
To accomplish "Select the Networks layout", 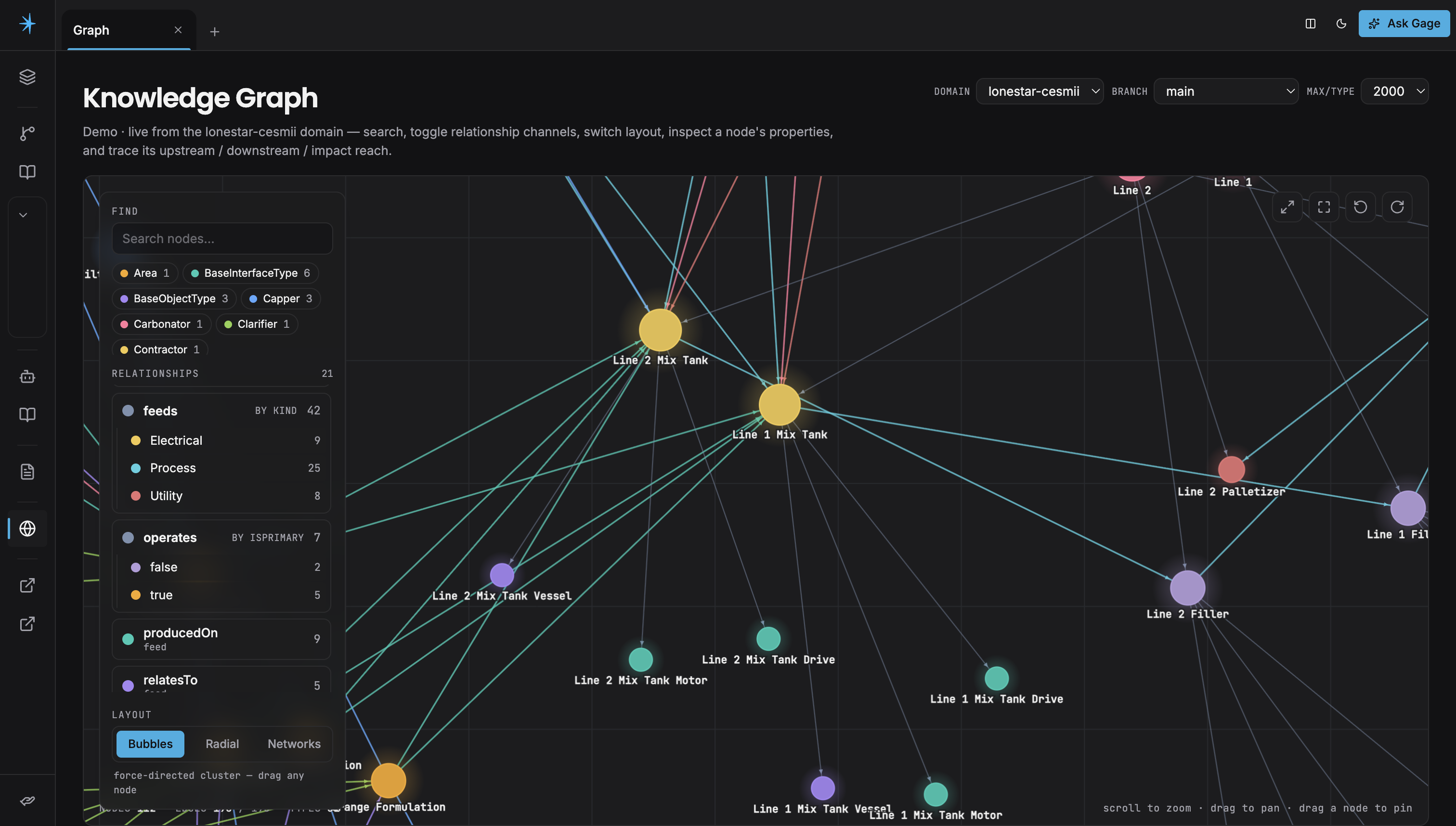I will click(x=294, y=744).
